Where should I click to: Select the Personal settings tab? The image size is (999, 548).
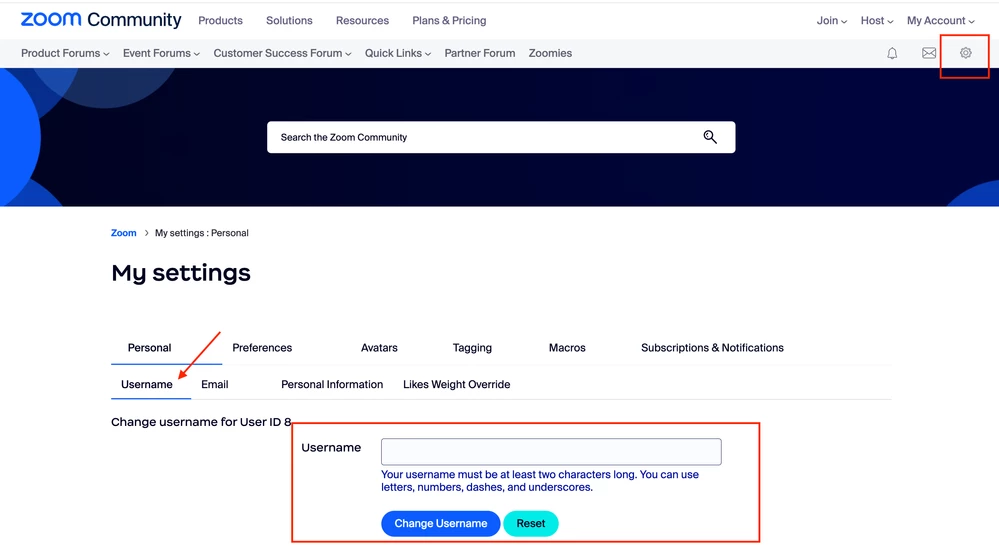(149, 348)
